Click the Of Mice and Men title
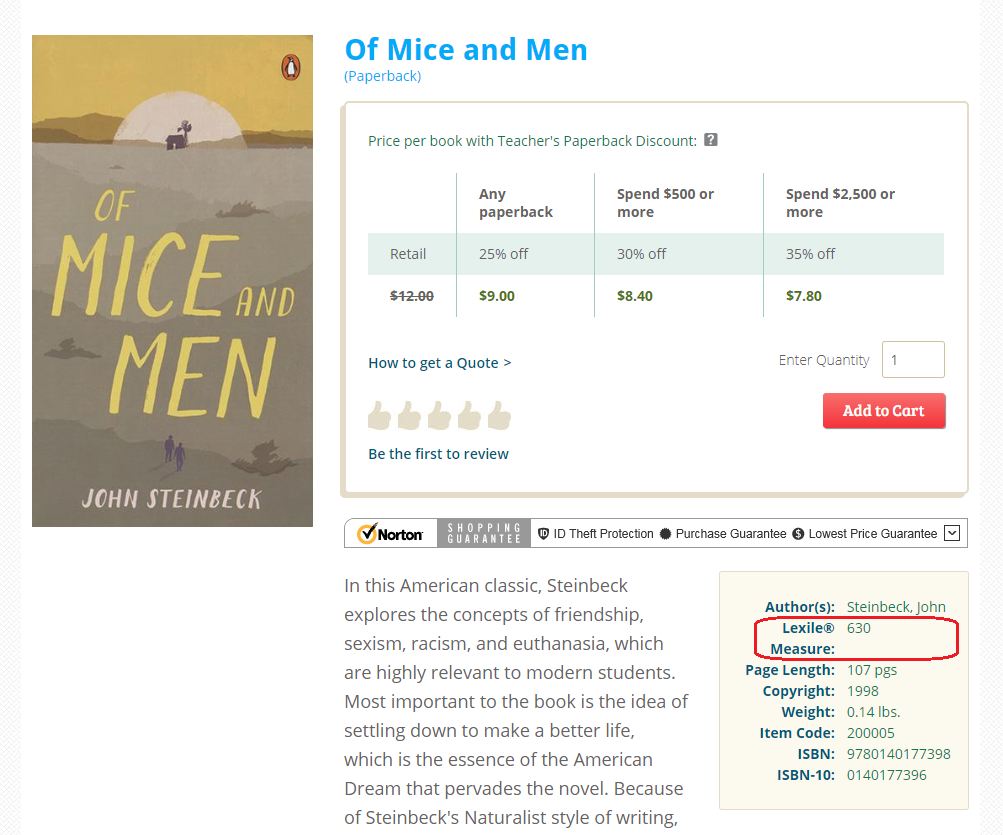Viewport: 1003px width, 835px height. [466, 50]
